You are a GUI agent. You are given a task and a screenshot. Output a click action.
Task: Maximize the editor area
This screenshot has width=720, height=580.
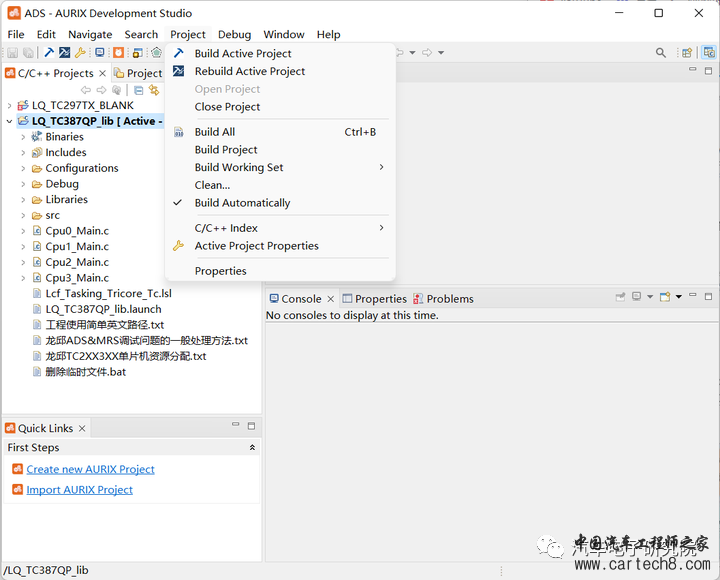click(x=709, y=71)
